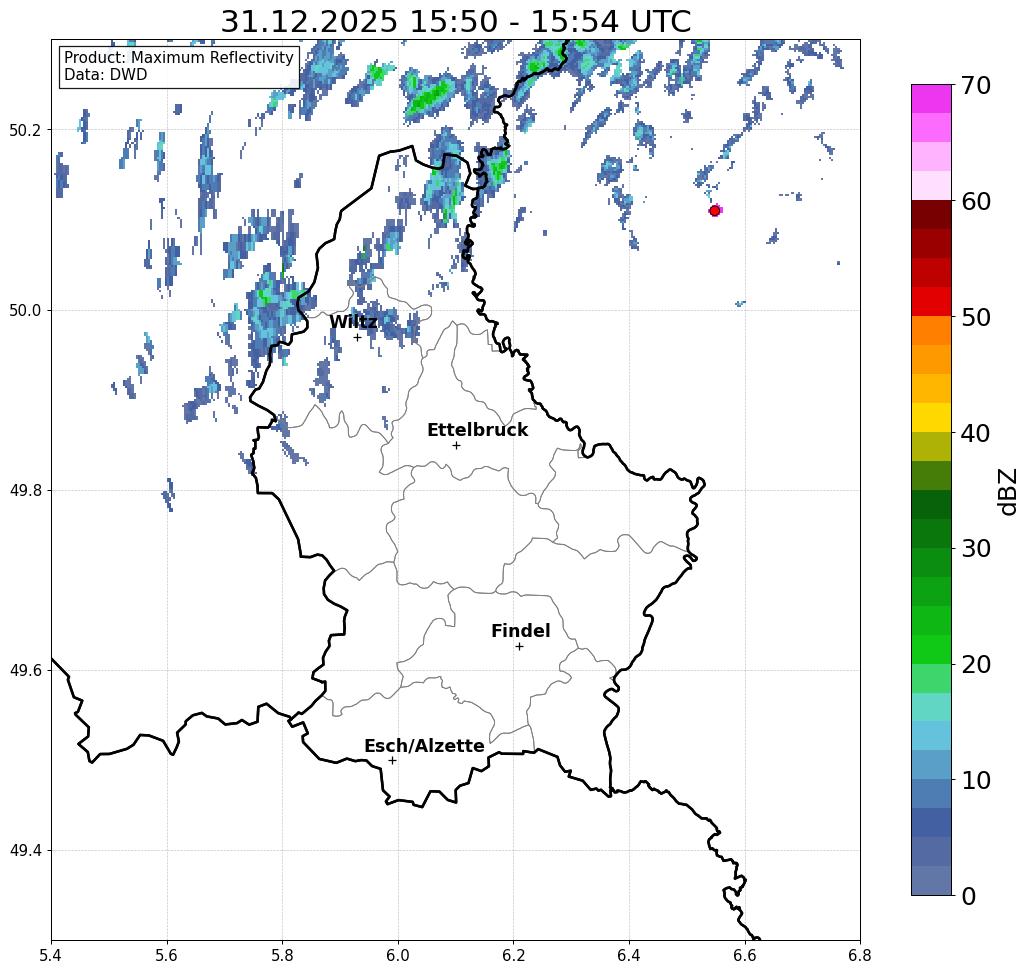Click the colorbar tick label 50
Screen dimensions: 1029x973
point(976,317)
